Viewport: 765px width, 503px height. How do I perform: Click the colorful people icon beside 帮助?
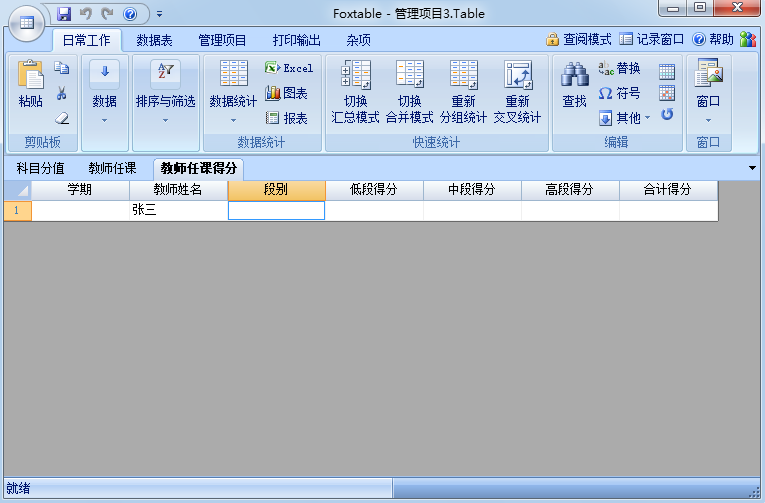[747, 39]
